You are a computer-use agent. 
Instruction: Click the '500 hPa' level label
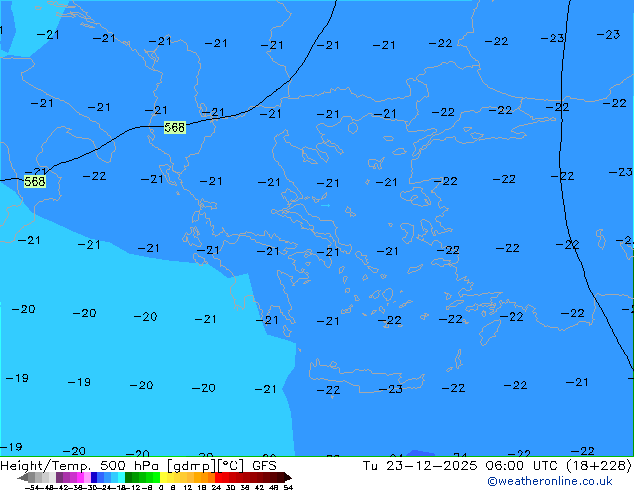coord(129,466)
